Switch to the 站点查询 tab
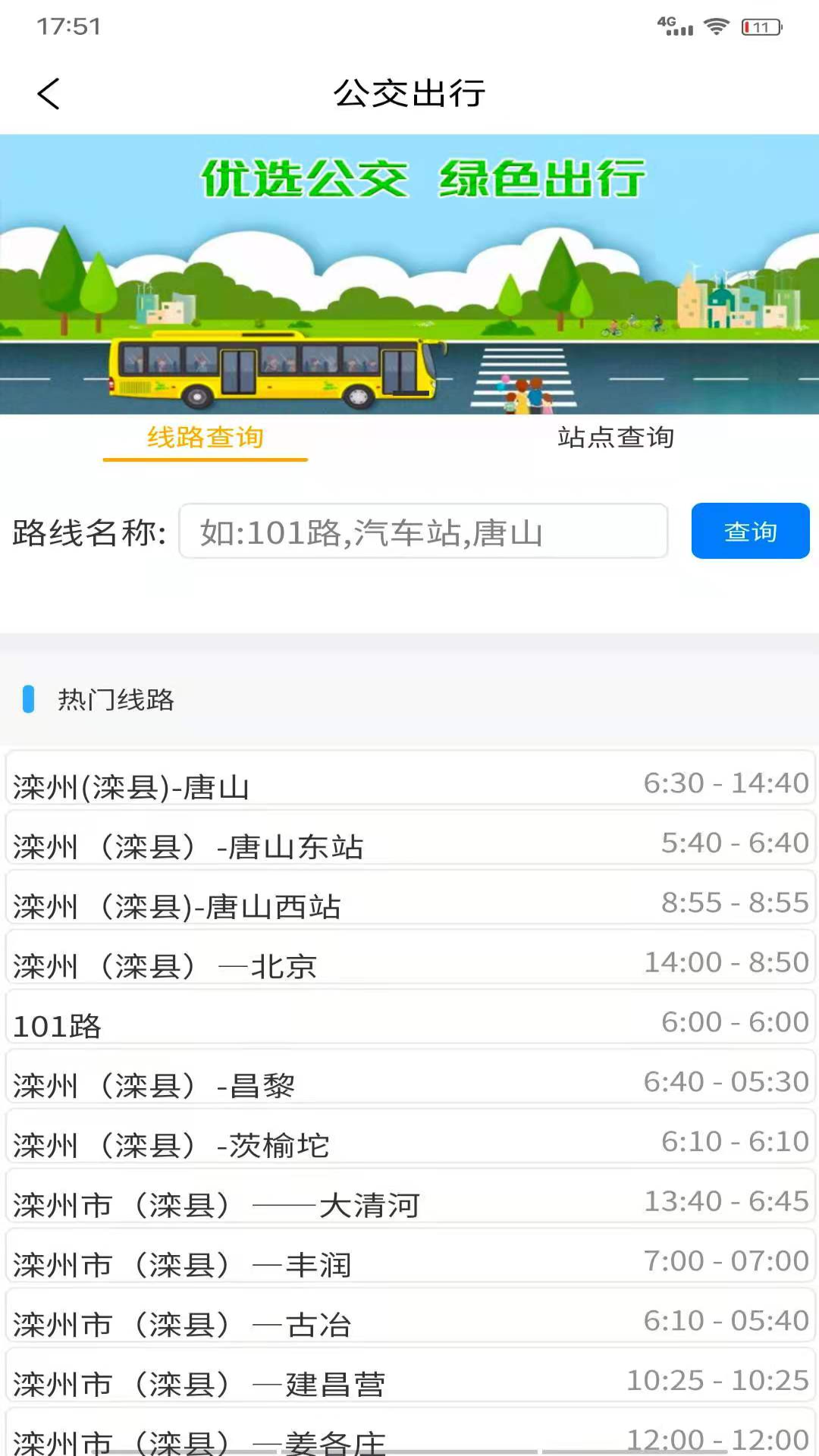 pyautogui.click(x=615, y=438)
